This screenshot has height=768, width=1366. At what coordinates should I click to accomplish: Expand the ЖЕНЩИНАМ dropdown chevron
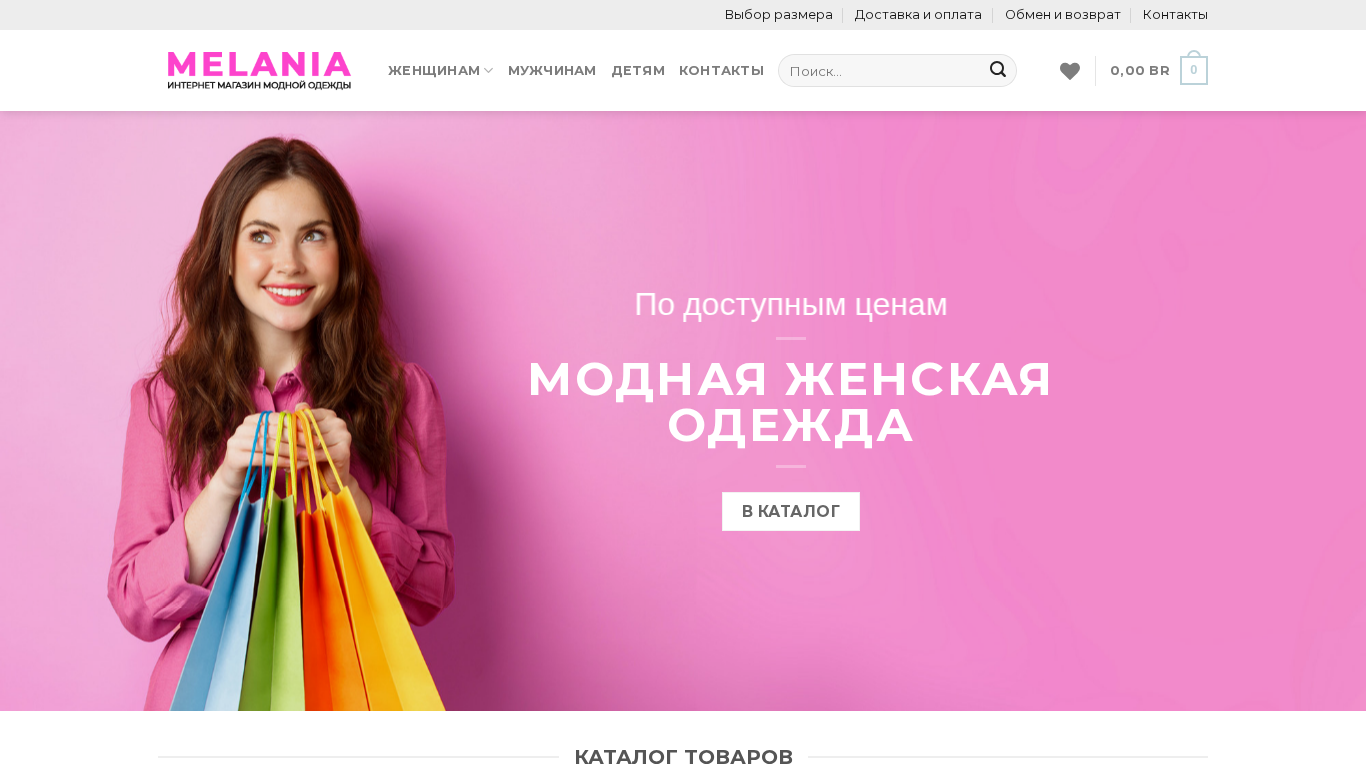pos(489,71)
